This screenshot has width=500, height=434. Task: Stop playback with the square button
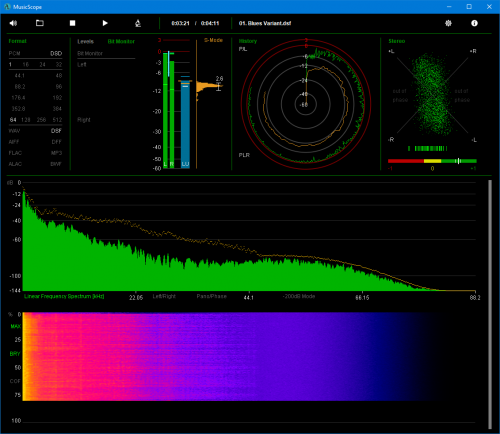72,23
